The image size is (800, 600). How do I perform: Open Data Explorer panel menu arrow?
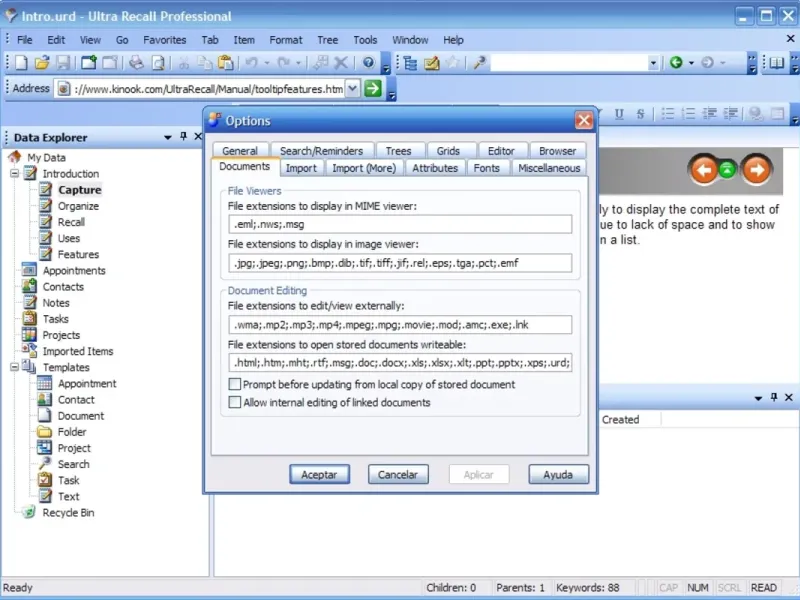click(167, 137)
